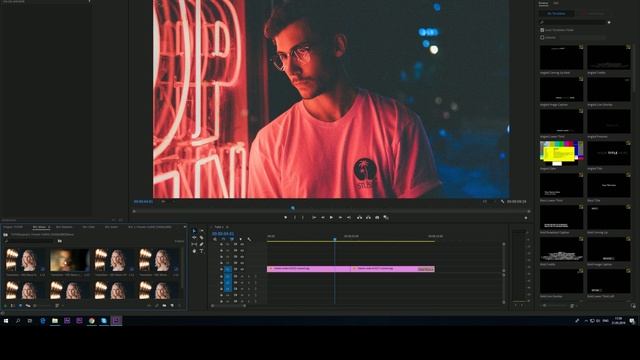640x360 pixels.
Task: Select the Ripple Edit tool
Action: (194, 238)
